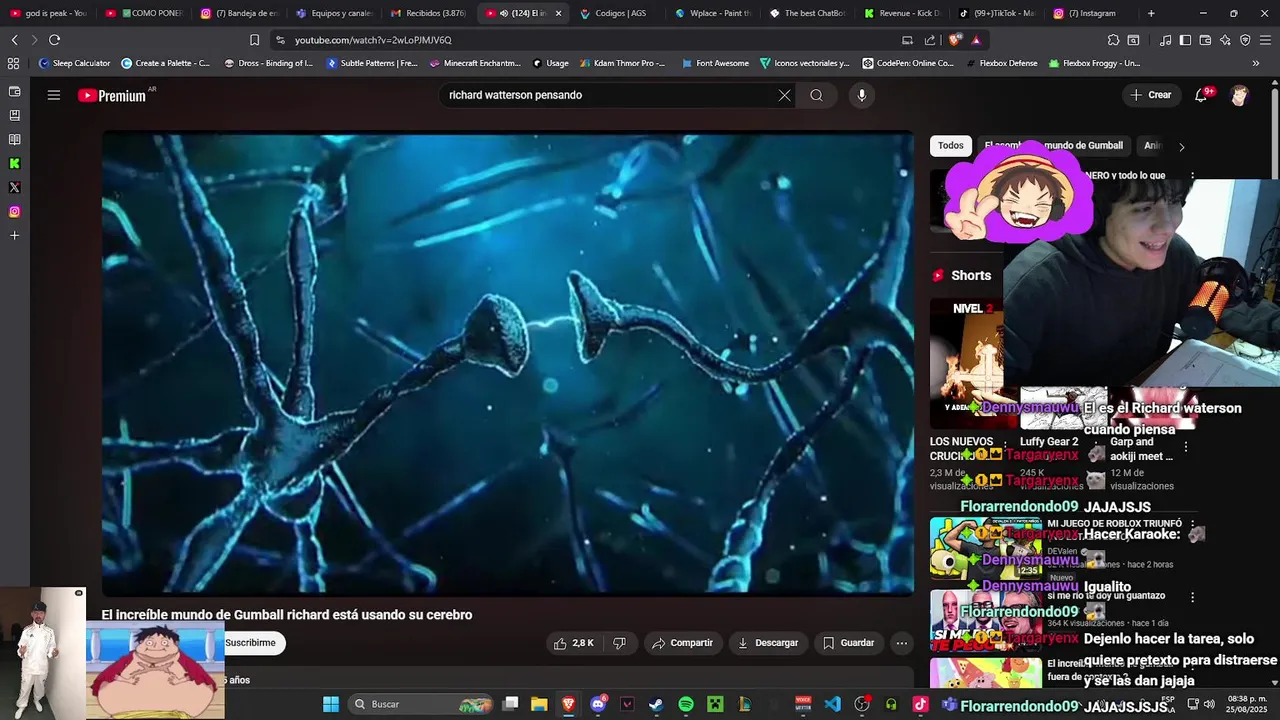Open the Font Awesome bookmark

(x=715, y=63)
